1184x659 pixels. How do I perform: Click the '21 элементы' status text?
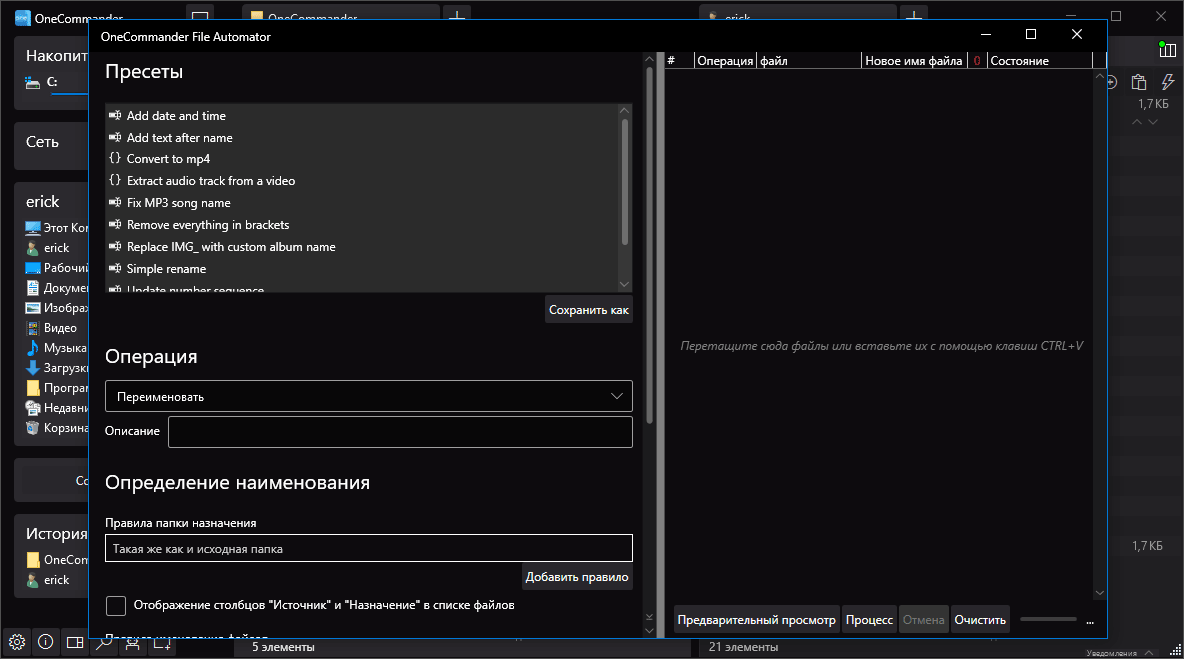click(x=743, y=647)
